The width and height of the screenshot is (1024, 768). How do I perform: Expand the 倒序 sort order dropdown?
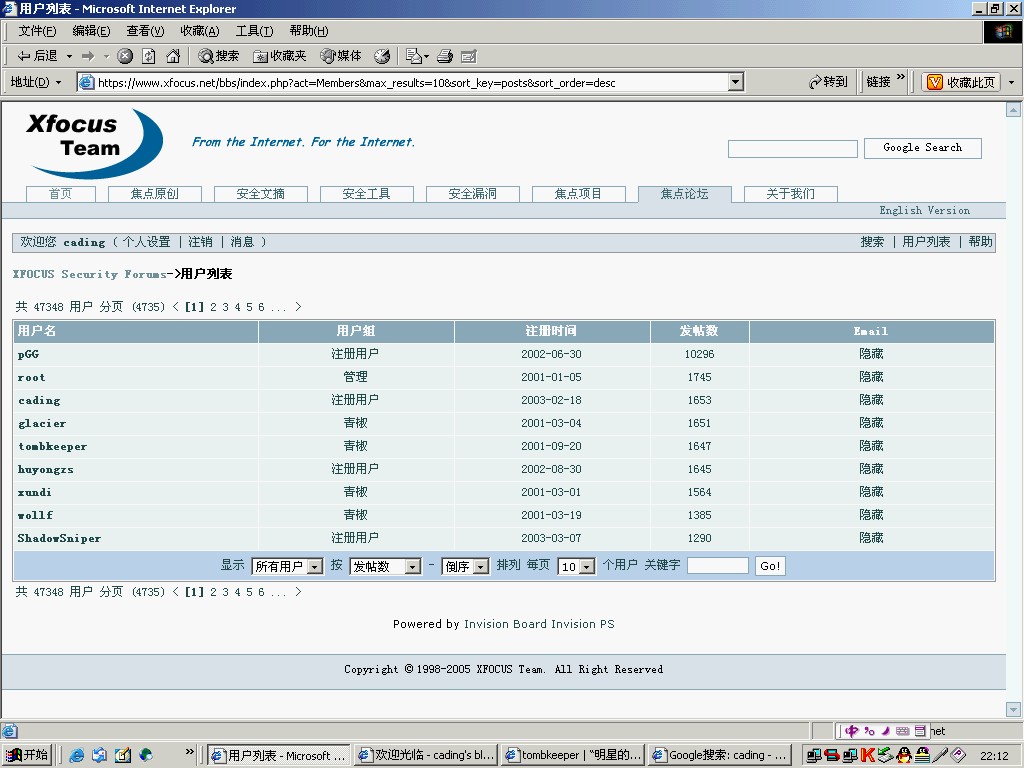(x=465, y=566)
